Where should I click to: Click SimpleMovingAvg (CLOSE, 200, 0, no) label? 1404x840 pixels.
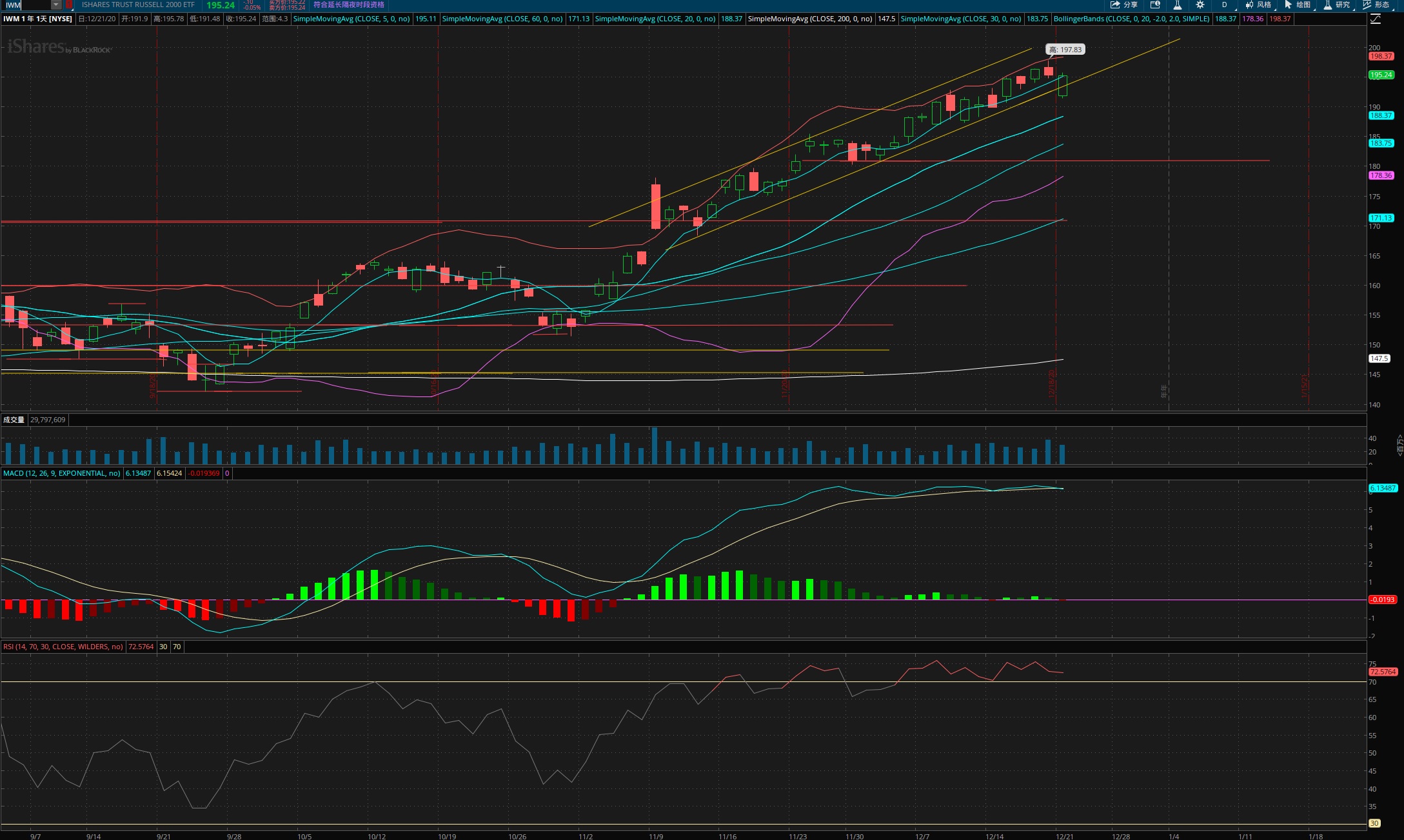[x=810, y=19]
